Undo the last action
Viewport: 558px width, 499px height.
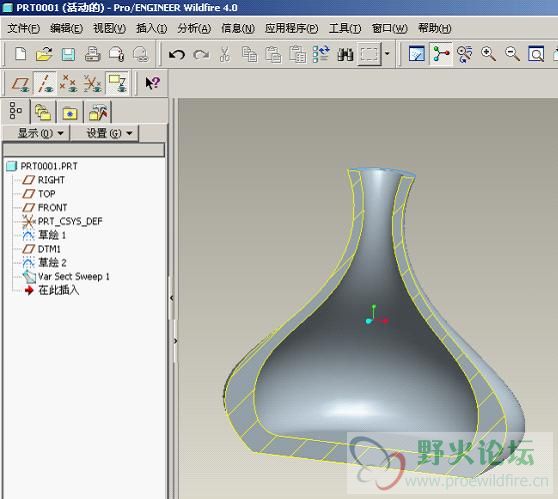coord(177,54)
